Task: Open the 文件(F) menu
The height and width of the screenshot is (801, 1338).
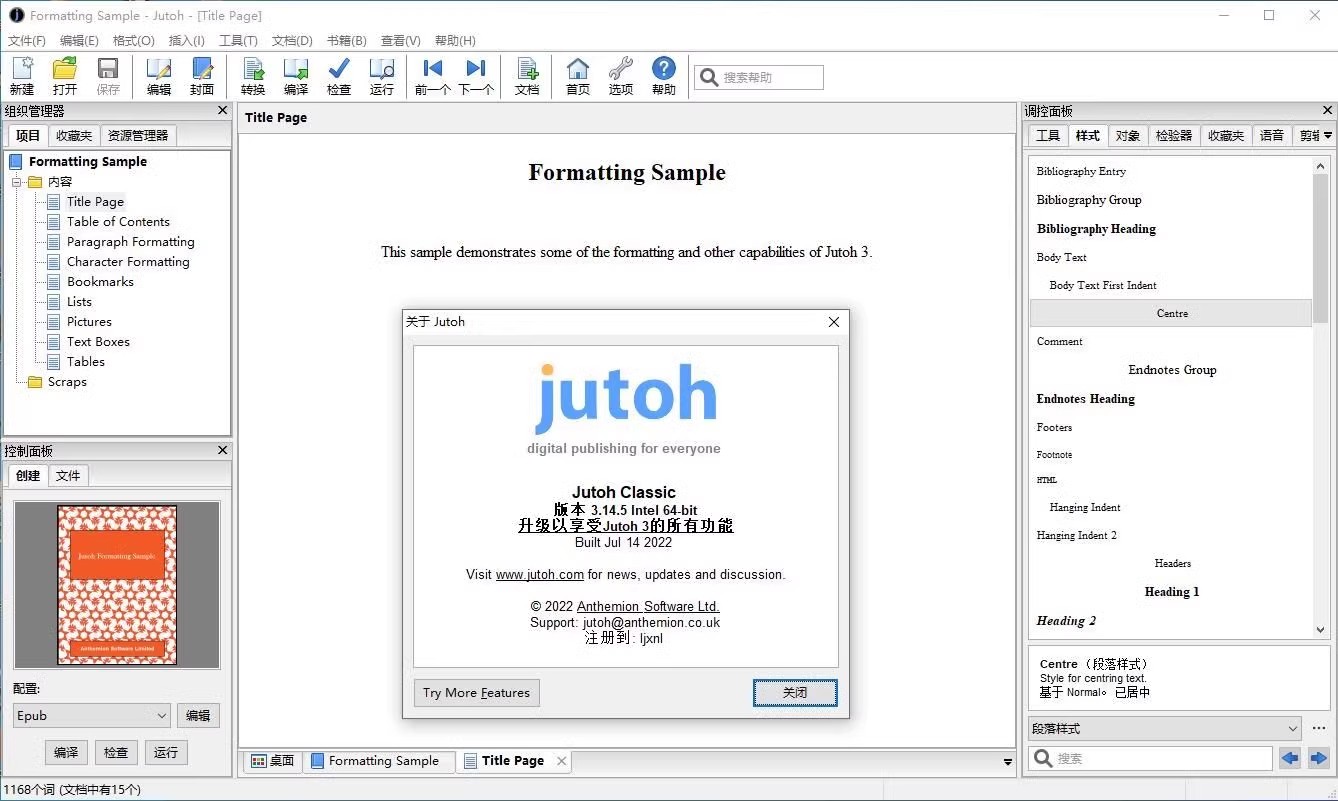Action: pos(27,41)
